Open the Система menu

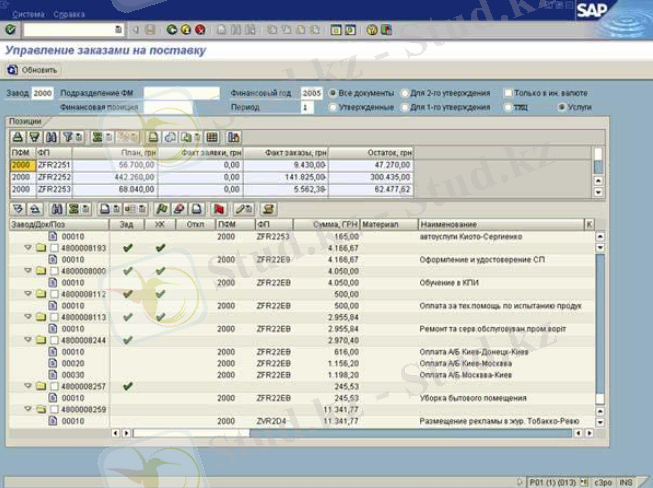pyautogui.click(x=29, y=15)
